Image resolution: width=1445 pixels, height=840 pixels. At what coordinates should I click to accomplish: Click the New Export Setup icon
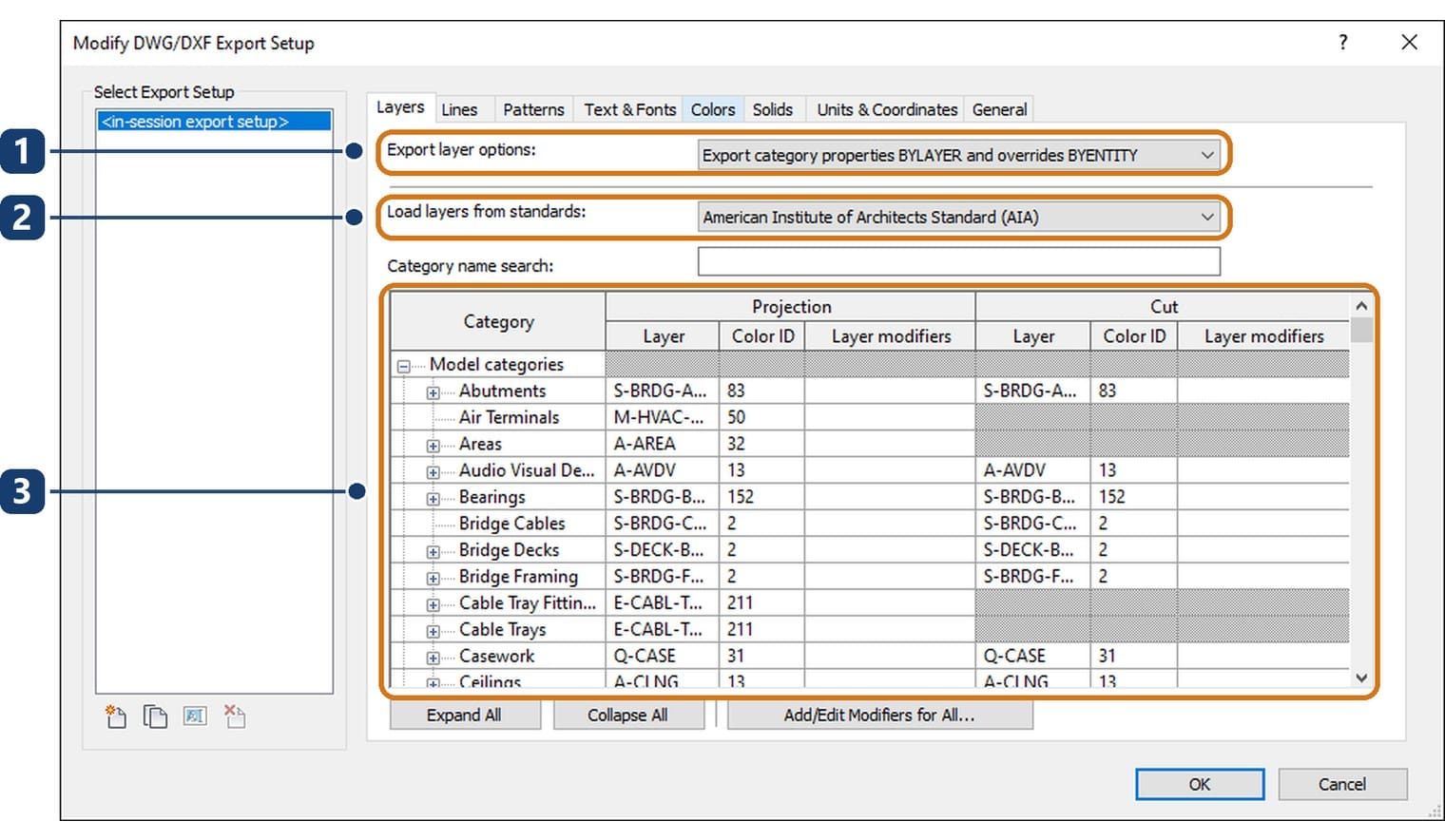pos(116,716)
